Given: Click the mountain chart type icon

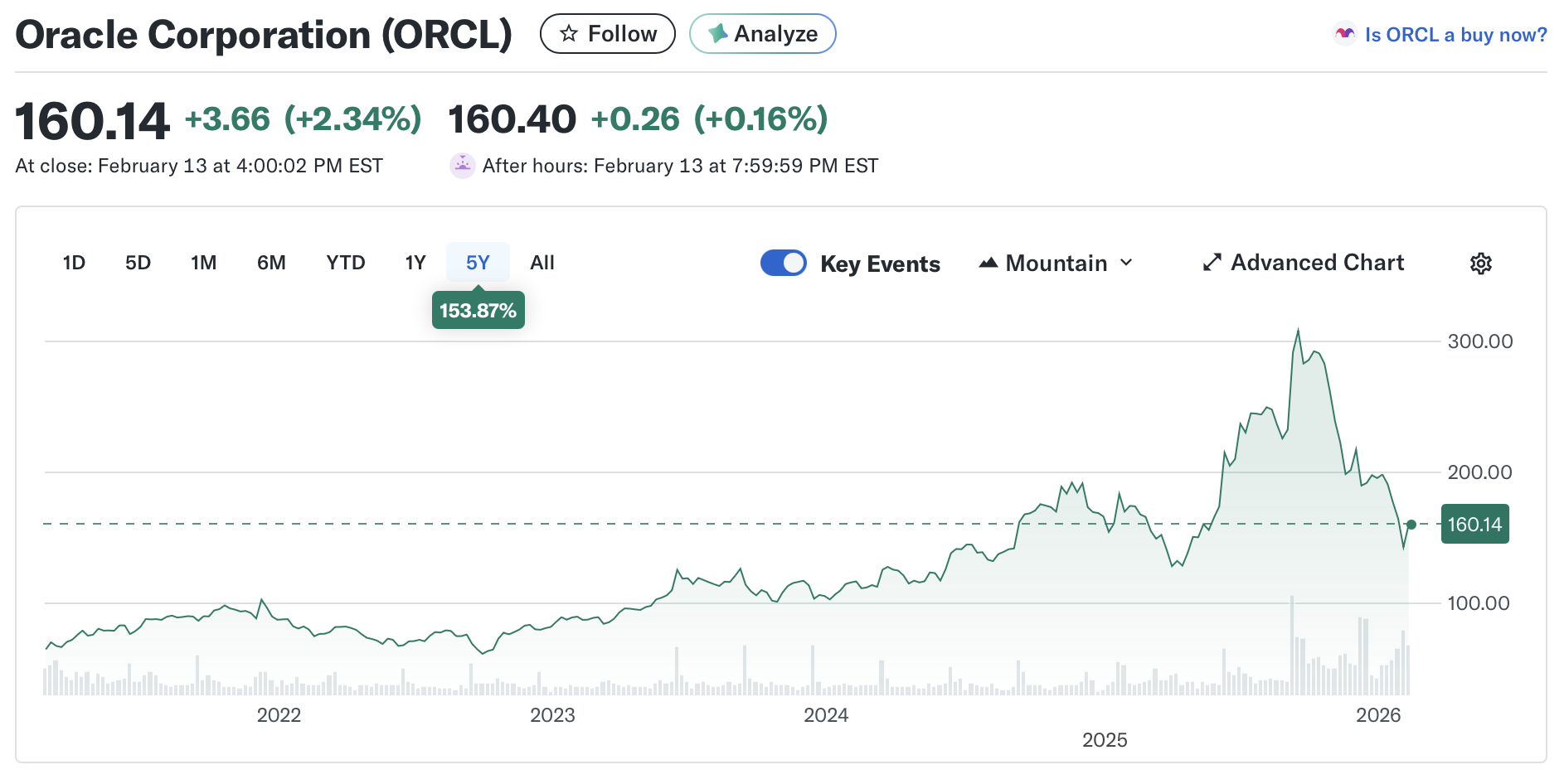Looking at the screenshot, I should [x=988, y=264].
